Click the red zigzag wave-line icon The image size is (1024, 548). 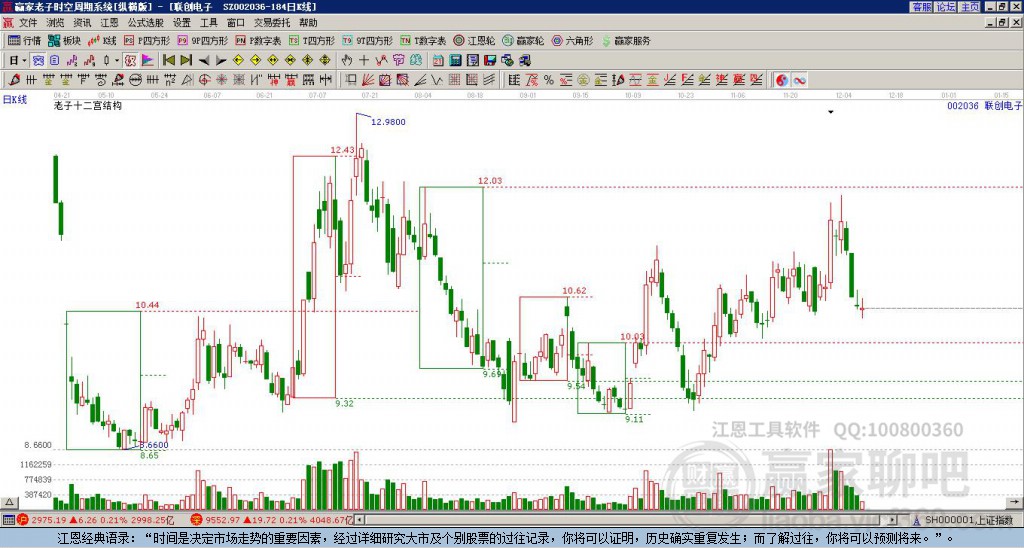point(381,60)
